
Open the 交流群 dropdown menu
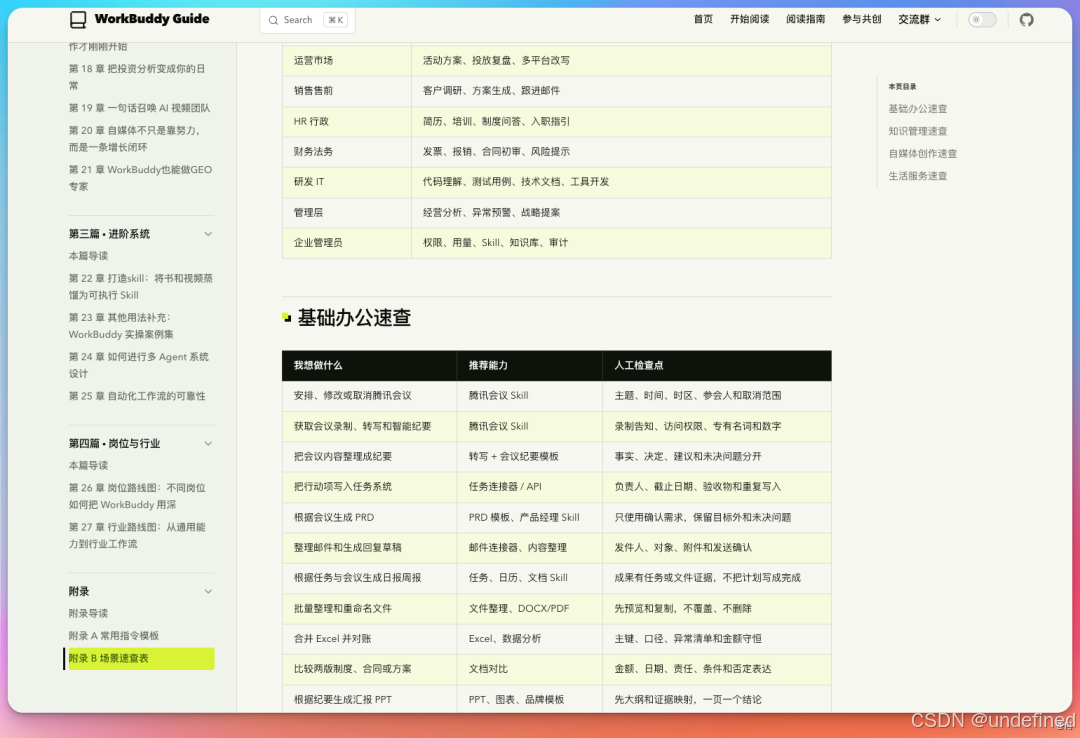(x=920, y=19)
